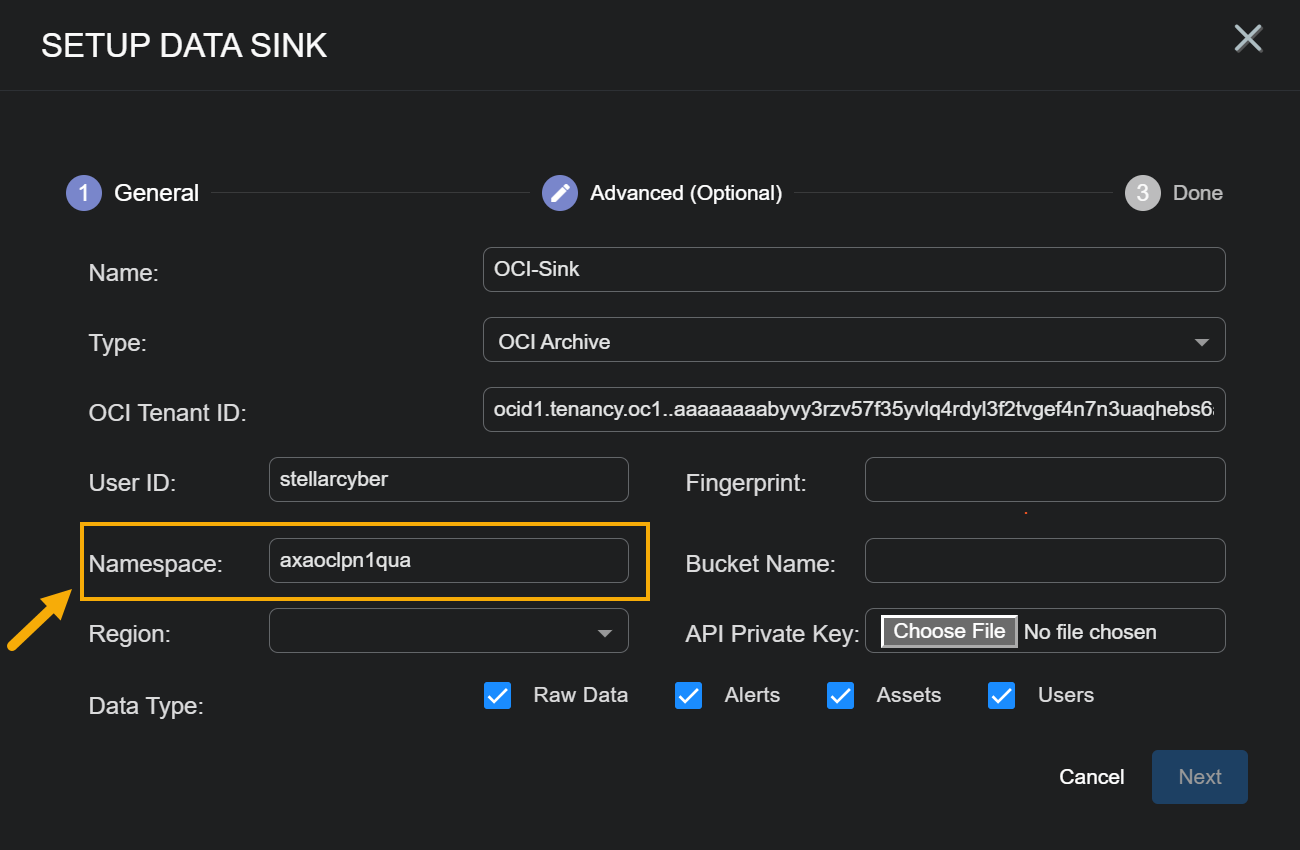
Task: Expand the Region dropdown
Action: 448,632
